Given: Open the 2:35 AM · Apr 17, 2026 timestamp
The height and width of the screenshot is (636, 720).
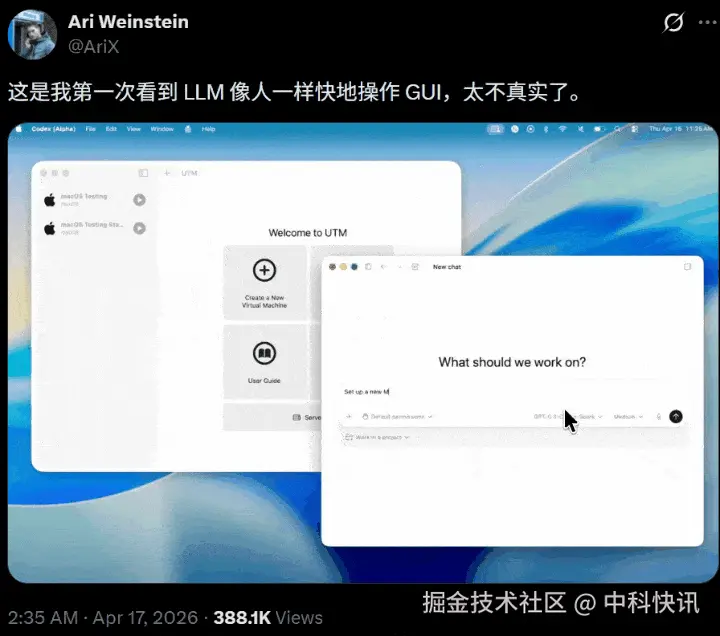Looking at the screenshot, I should (x=103, y=618).
